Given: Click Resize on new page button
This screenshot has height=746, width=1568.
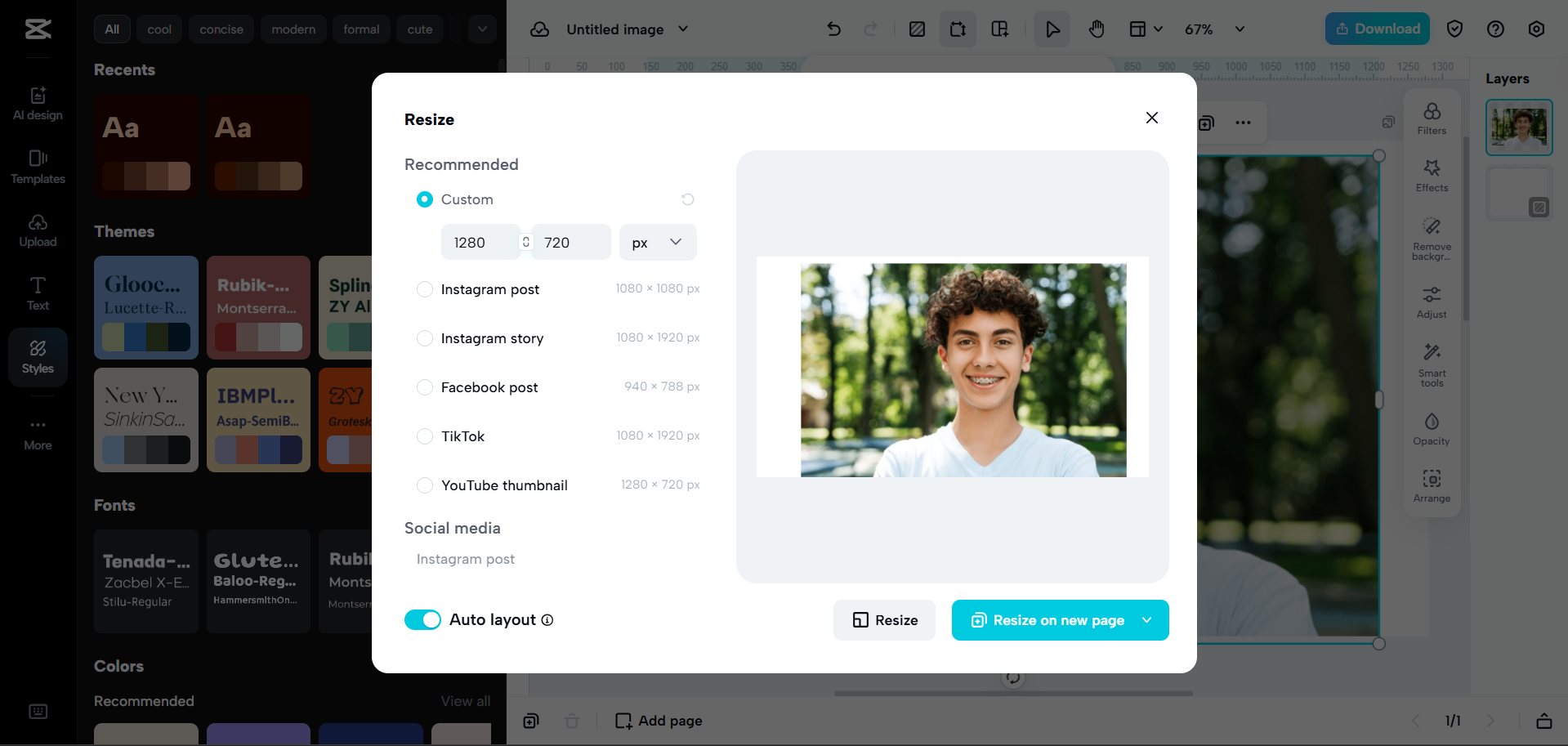Looking at the screenshot, I should pyautogui.click(x=1048, y=620).
